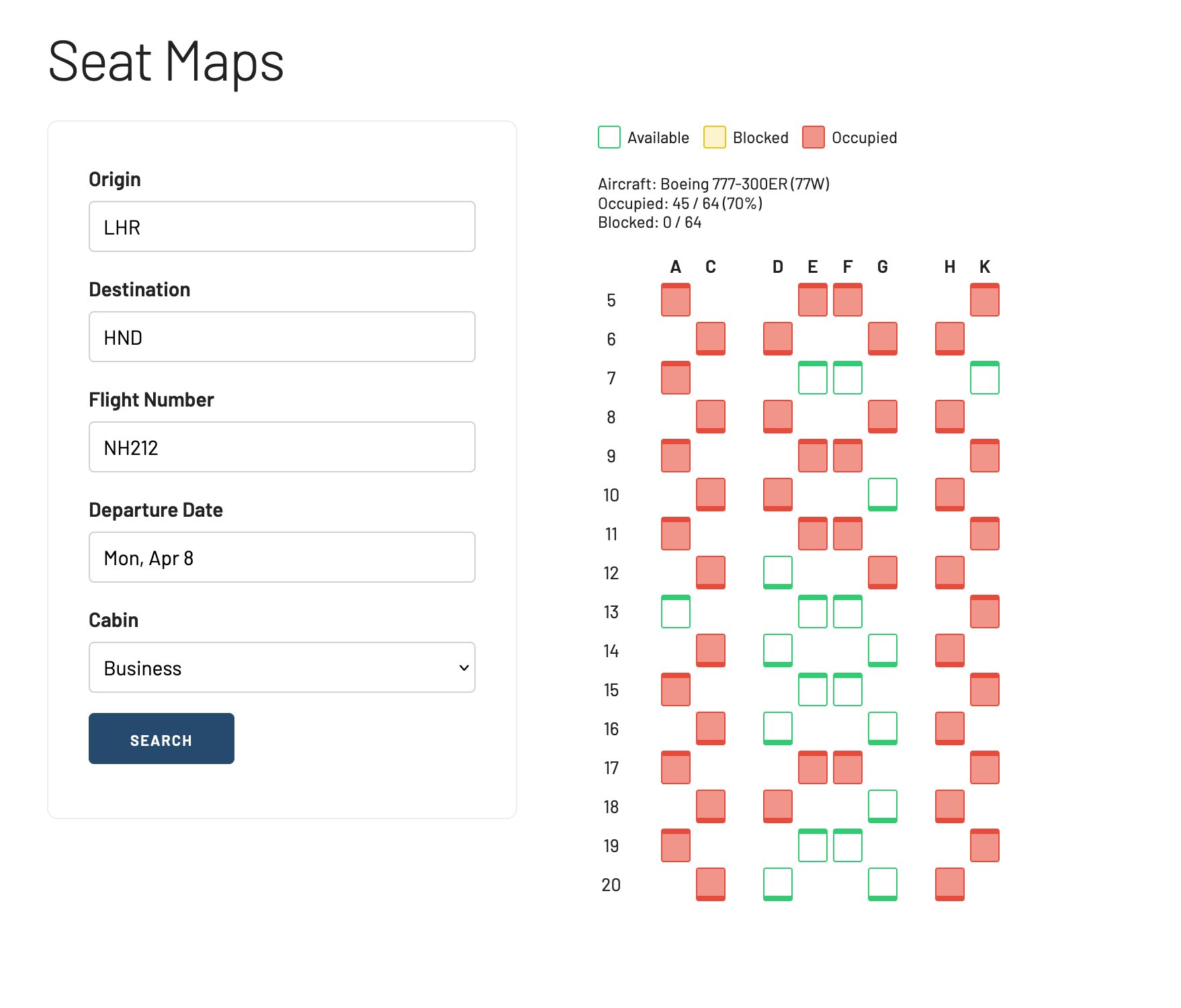This screenshot has height=1008, width=1181.
Task: Click the Available legend swatch
Action: pos(608,137)
